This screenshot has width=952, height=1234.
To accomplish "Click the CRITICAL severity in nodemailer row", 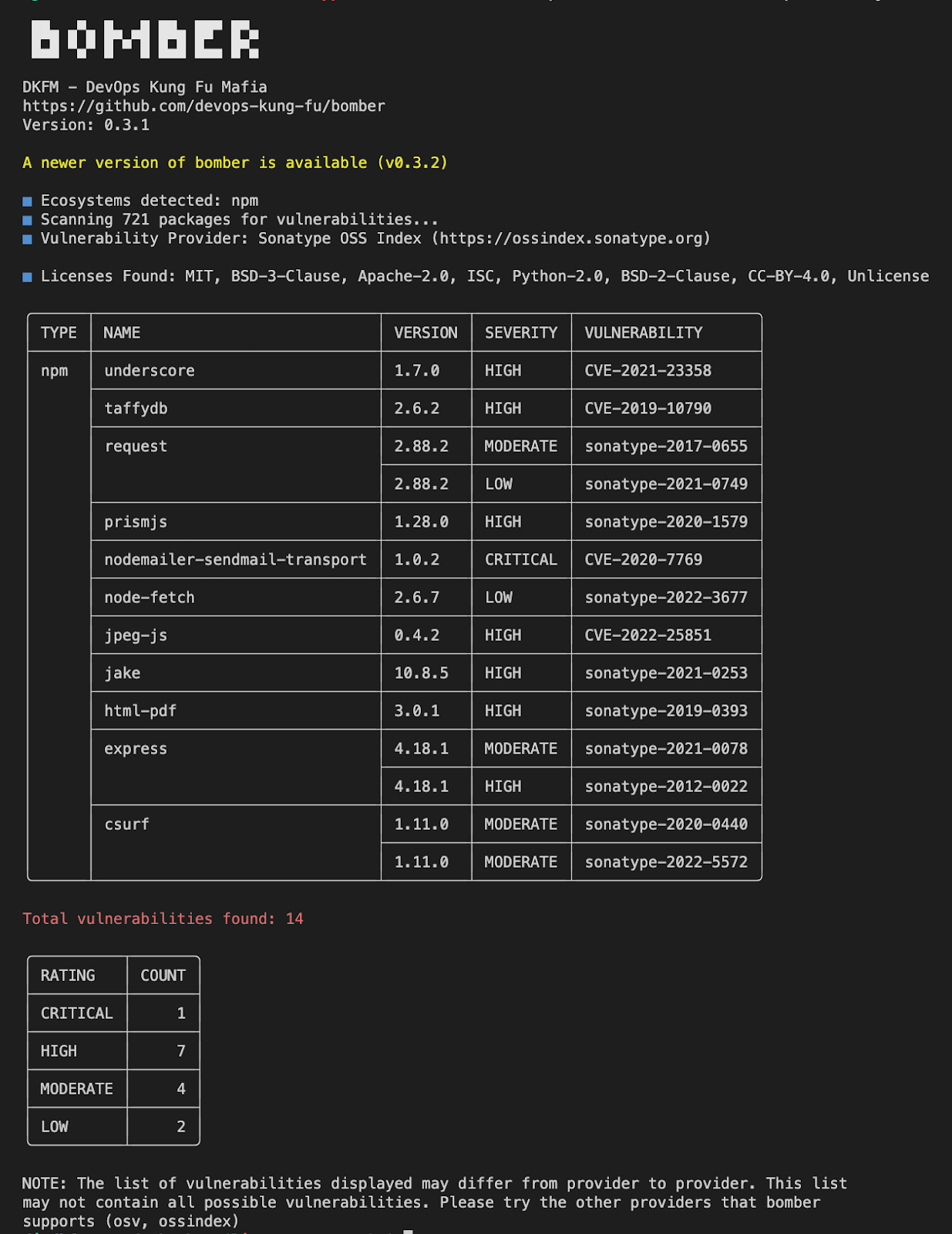I will coord(521,560).
